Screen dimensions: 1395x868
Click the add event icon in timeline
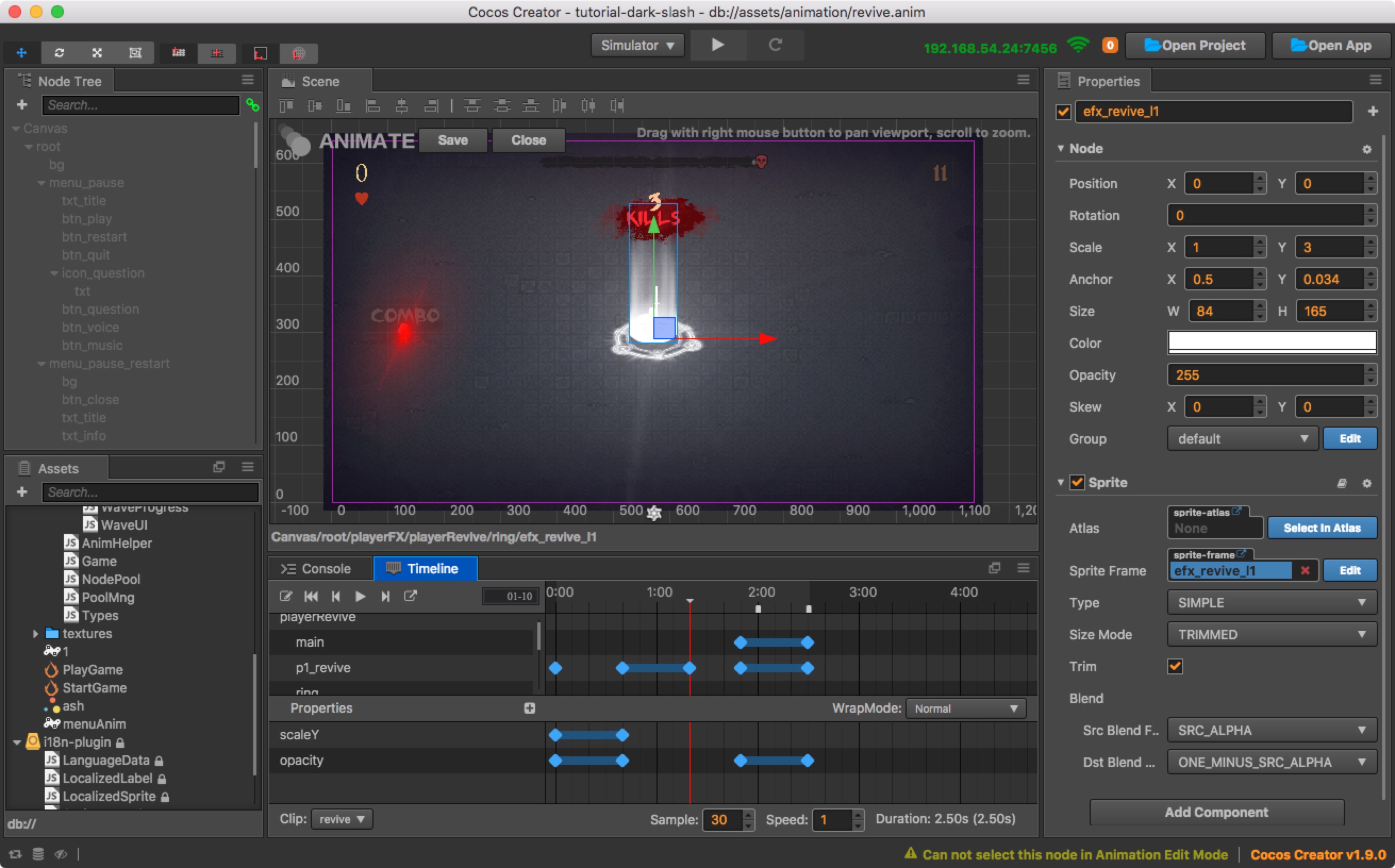tap(410, 596)
